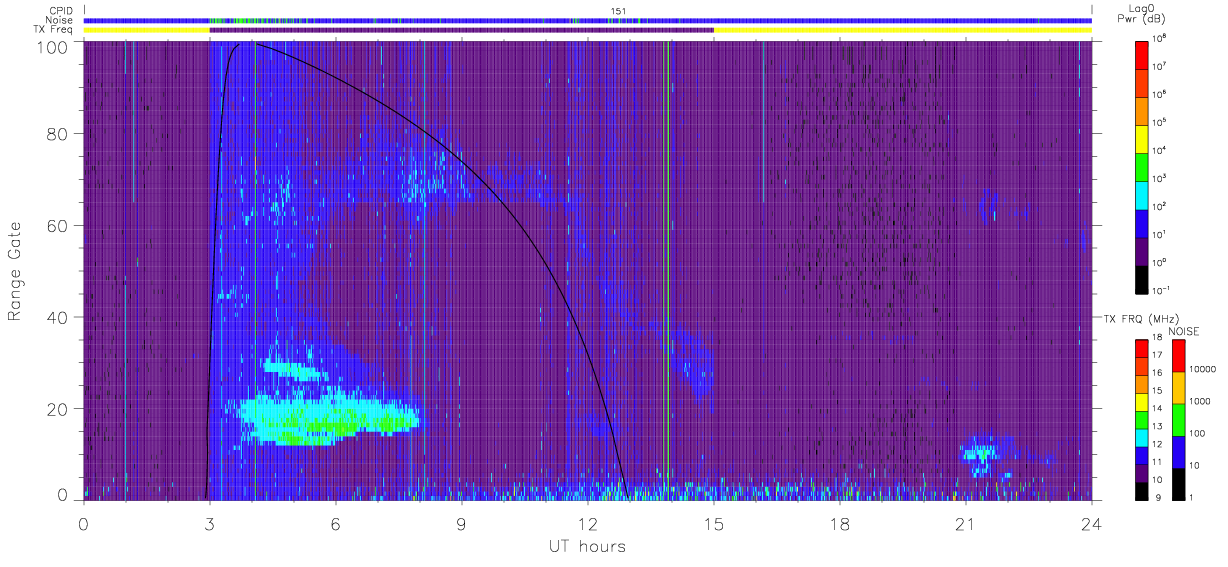Screen dimensions: 1228x567
Task: Select the cyan 12-13 MHz TX FRQ swatch
Action: 1142,436
